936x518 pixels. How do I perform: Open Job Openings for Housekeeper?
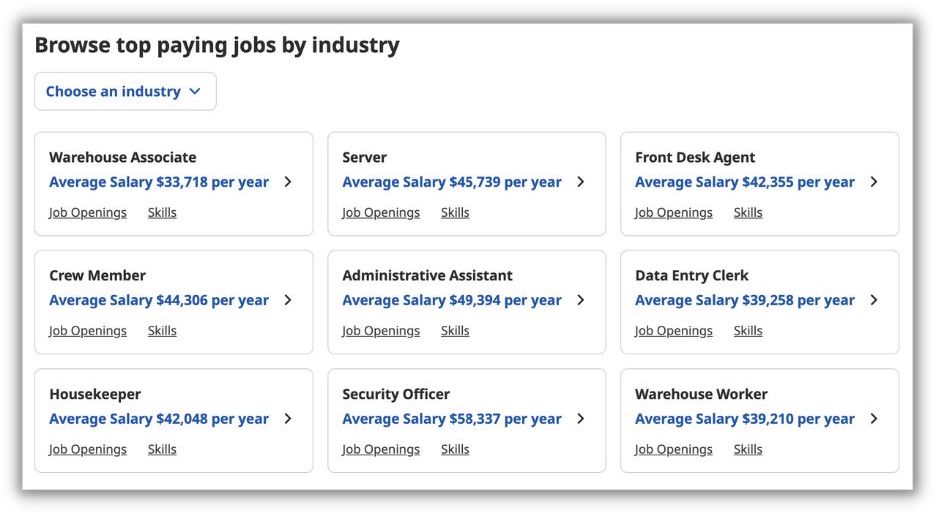pos(88,449)
